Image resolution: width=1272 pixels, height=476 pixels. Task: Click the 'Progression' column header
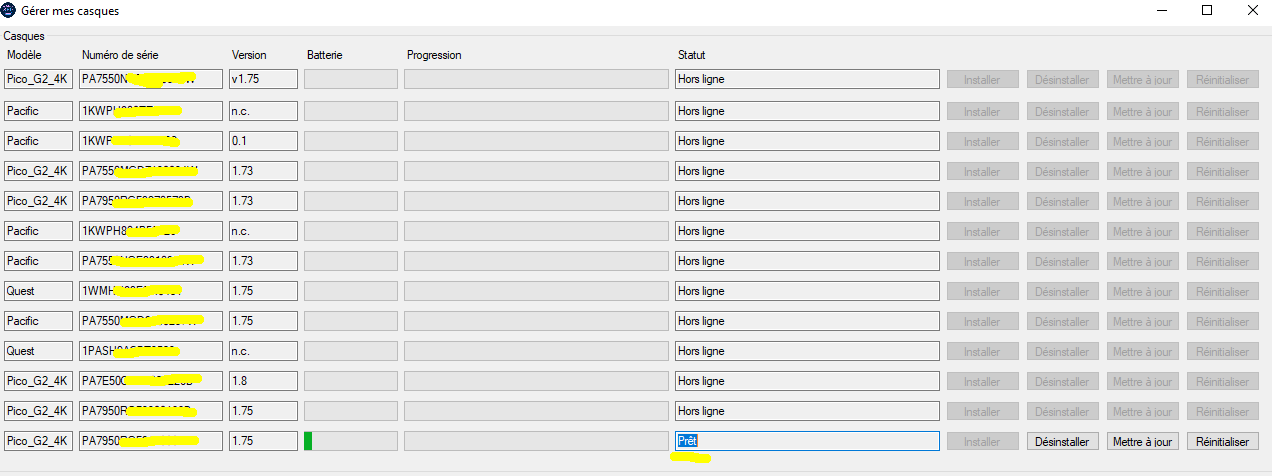(434, 55)
